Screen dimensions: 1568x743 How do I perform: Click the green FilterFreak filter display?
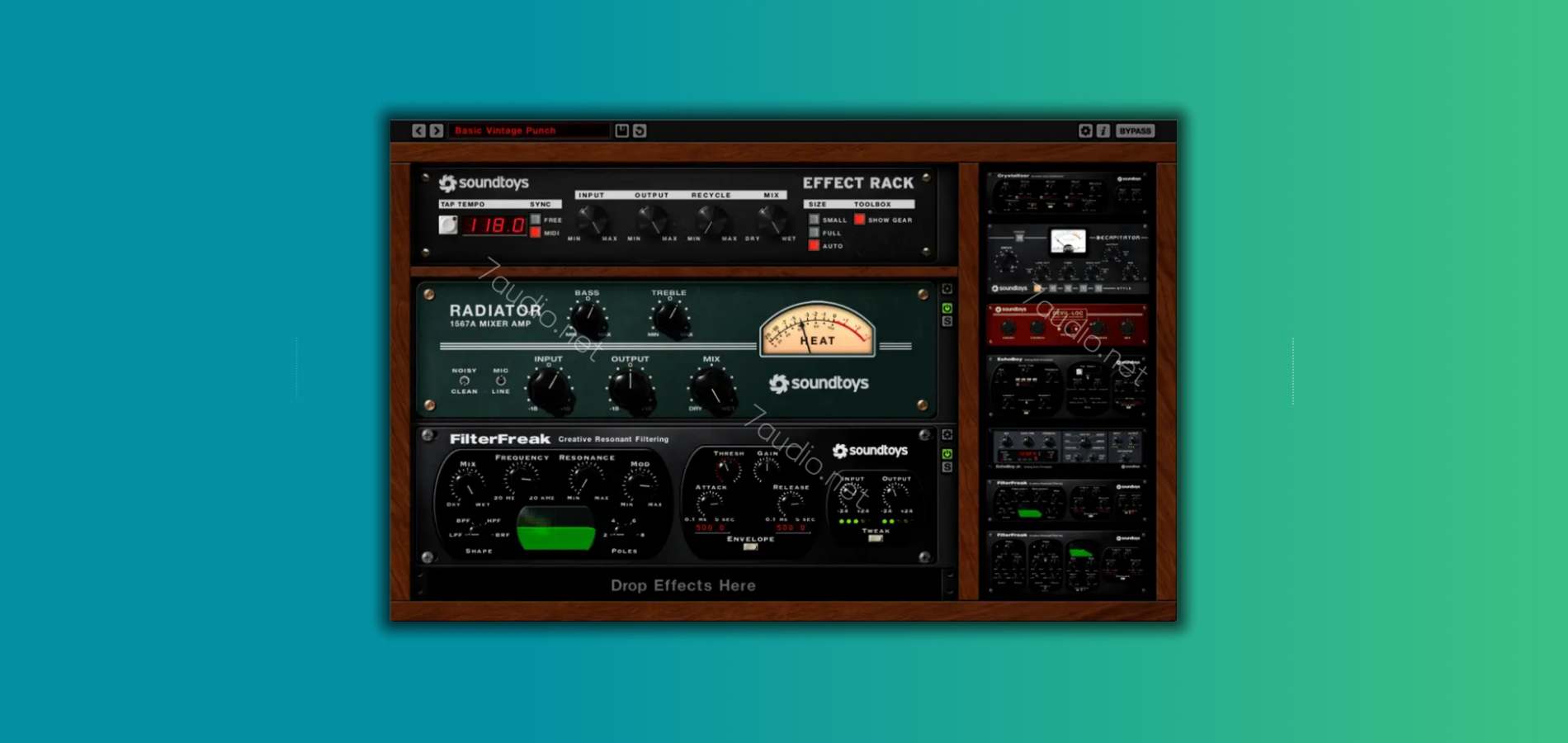pos(555,528)
